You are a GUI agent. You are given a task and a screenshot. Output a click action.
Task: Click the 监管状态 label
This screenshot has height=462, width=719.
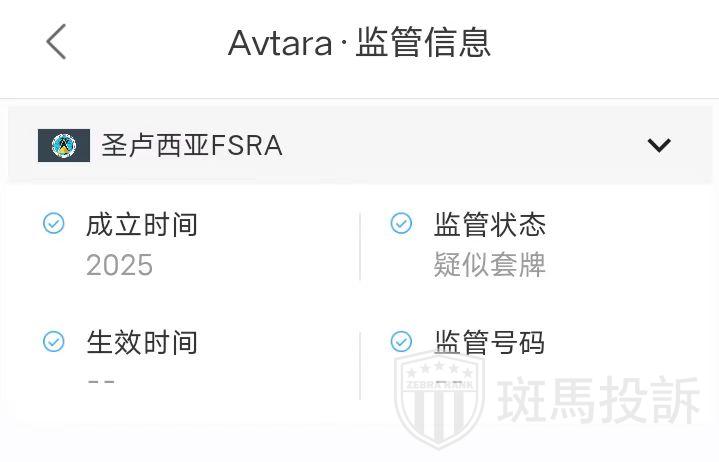(489, 225)
